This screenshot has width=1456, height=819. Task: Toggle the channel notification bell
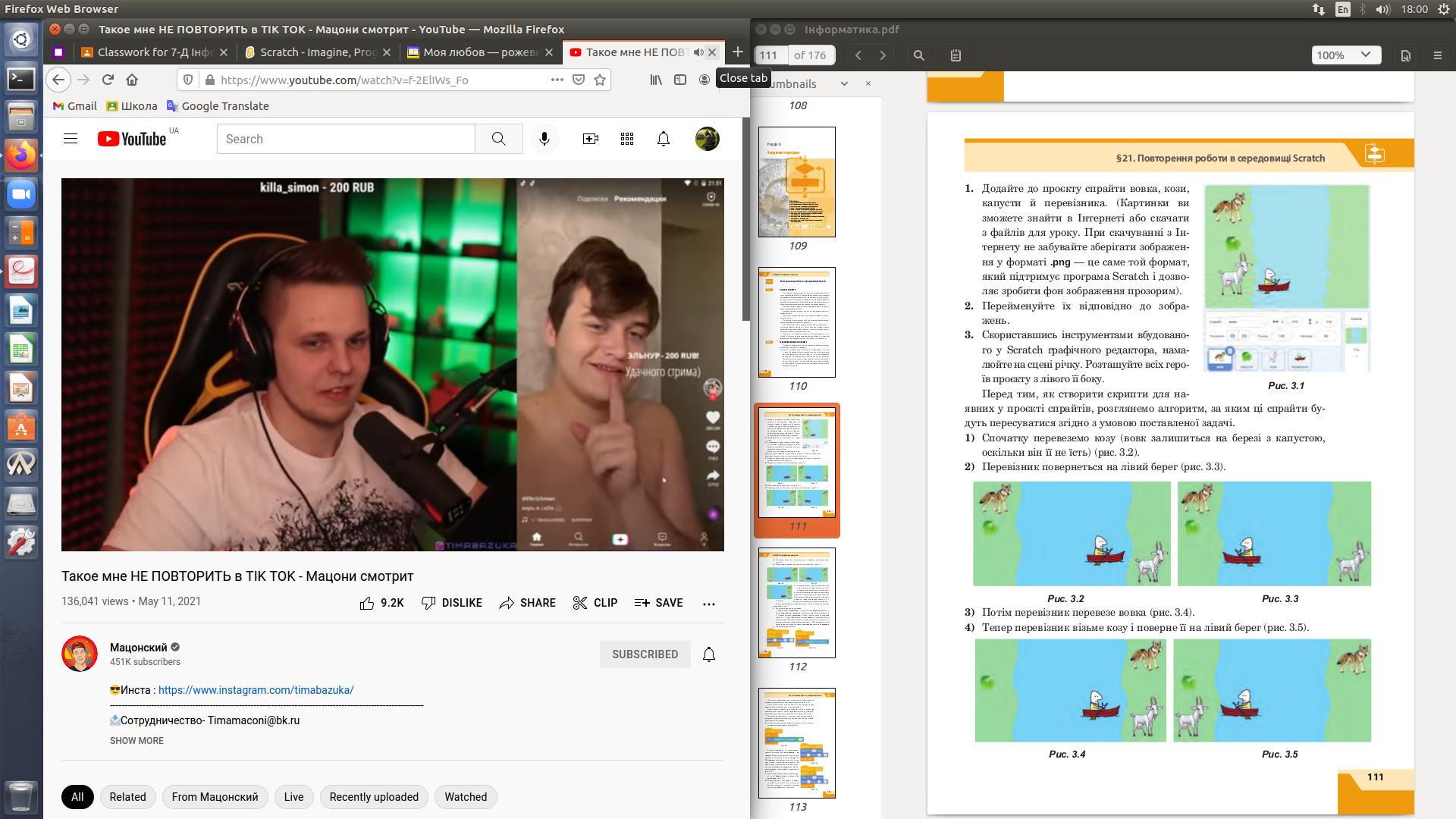[708, 654]
